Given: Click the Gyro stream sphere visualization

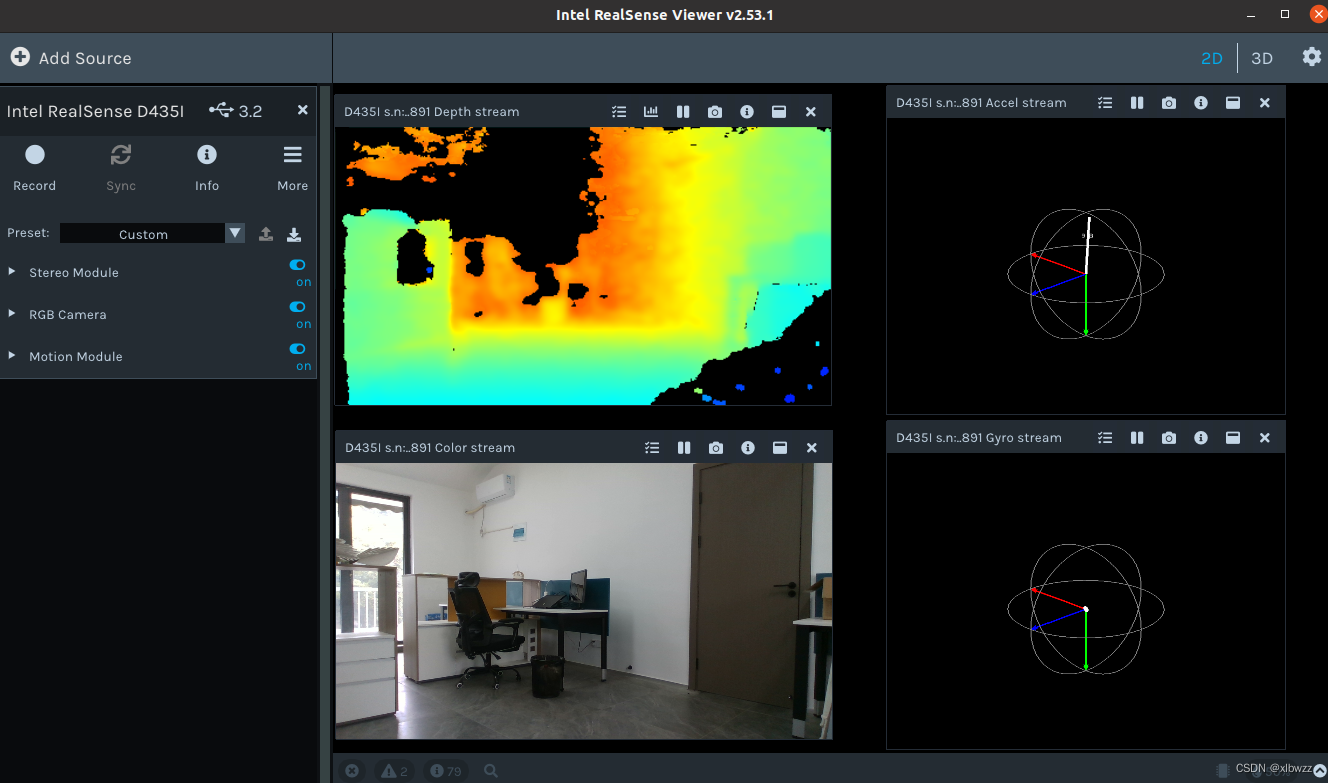Looking at the screenshot, I should [x=1086, y=608].
